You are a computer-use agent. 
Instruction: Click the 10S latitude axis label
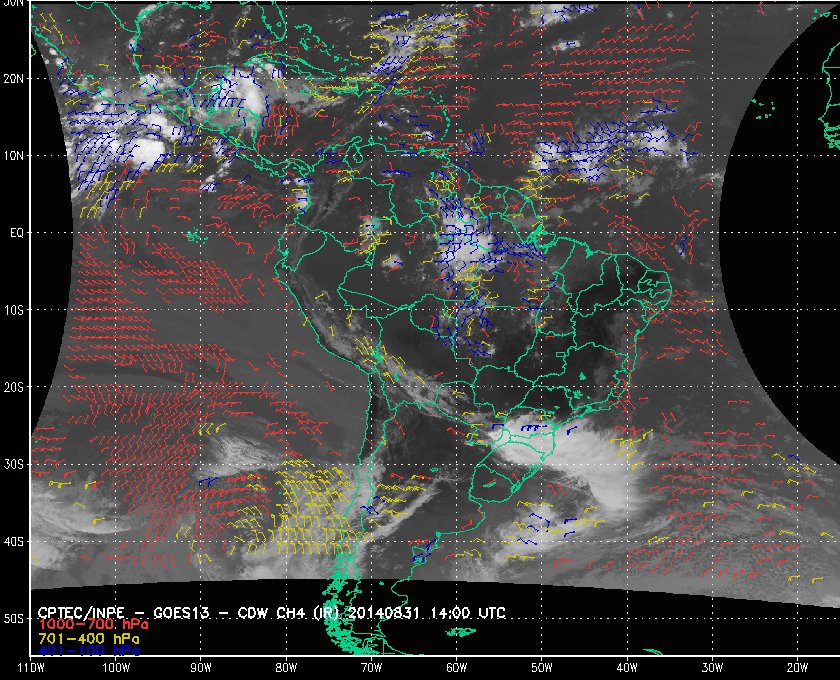click(14, 310)
